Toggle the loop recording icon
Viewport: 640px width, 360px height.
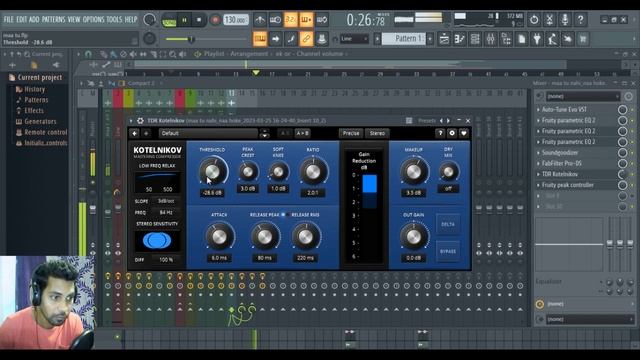click(322, 20)
